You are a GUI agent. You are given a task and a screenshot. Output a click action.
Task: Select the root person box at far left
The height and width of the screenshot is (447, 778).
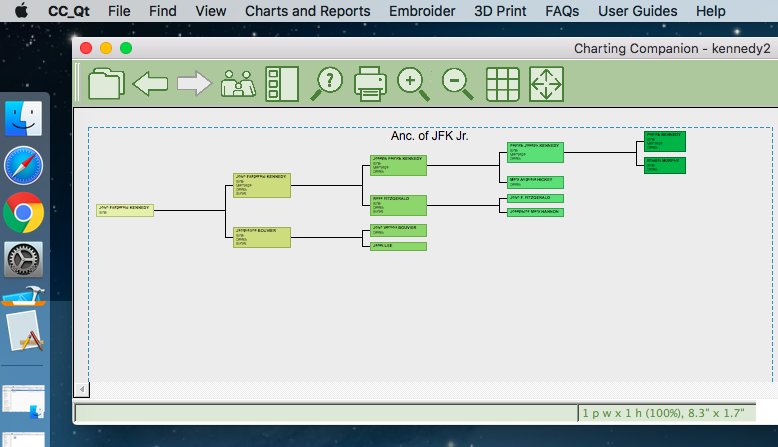[x=125, y=210]
